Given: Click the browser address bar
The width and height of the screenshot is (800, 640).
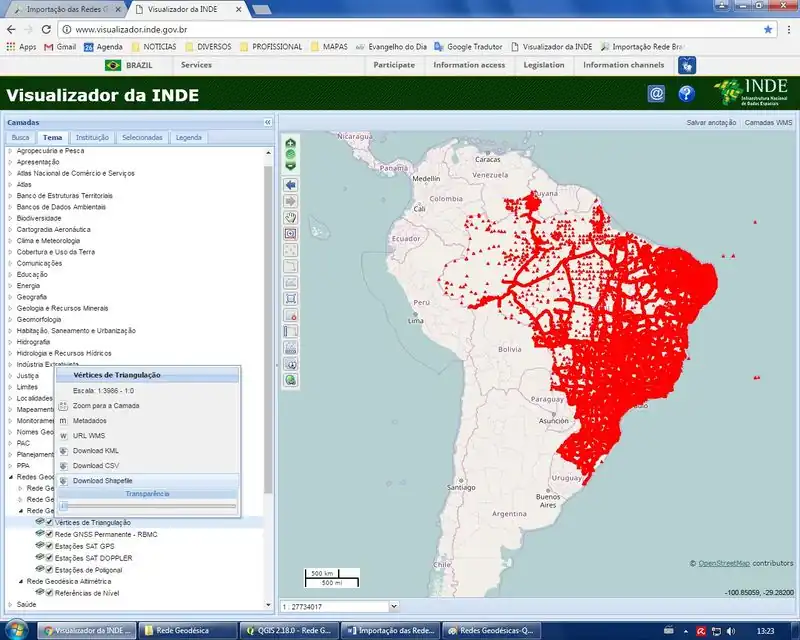Looking at the screenshot, I should [x=400, y=30].
